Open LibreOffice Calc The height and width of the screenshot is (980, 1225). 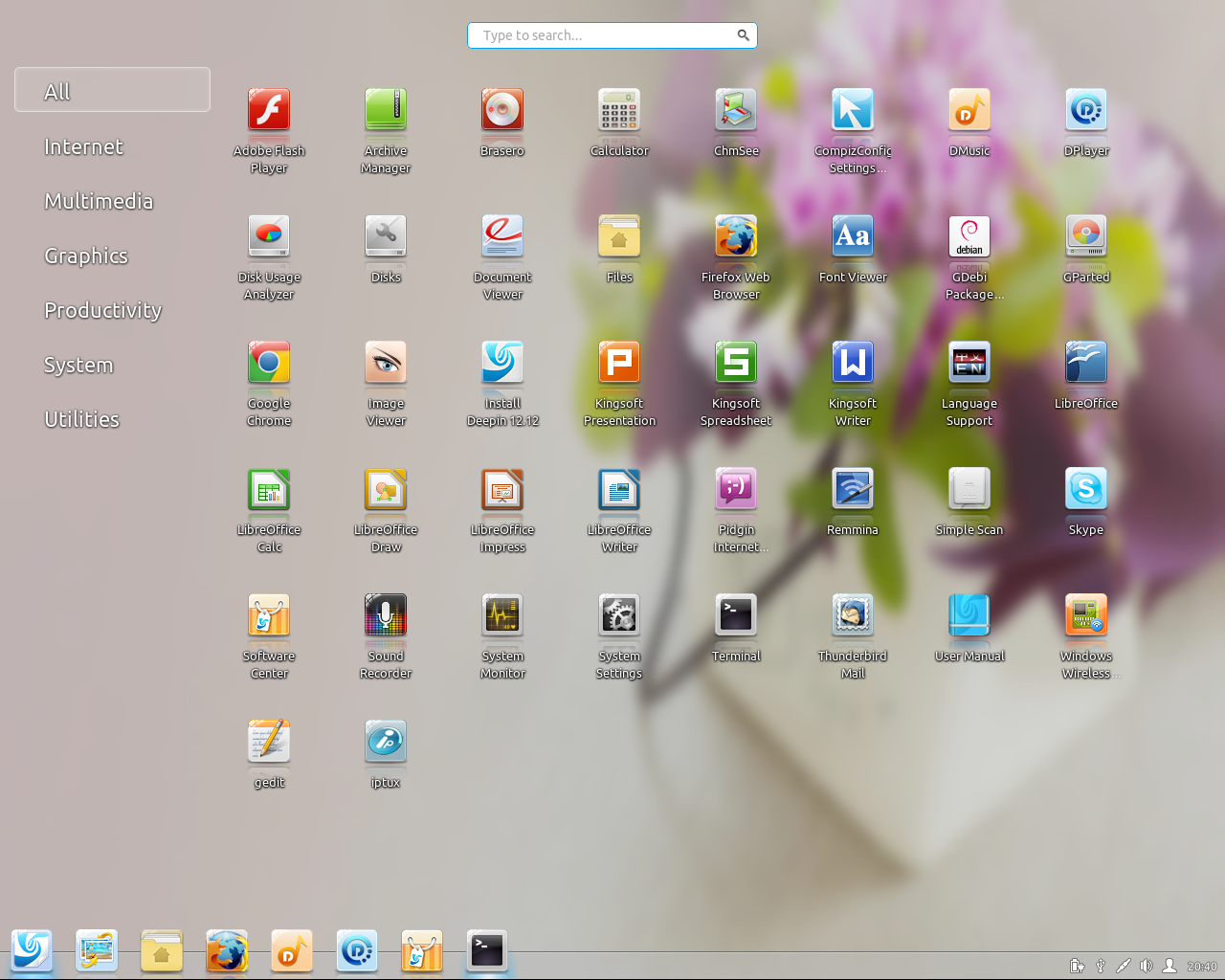pyautogui.click(x=269, y=488)
